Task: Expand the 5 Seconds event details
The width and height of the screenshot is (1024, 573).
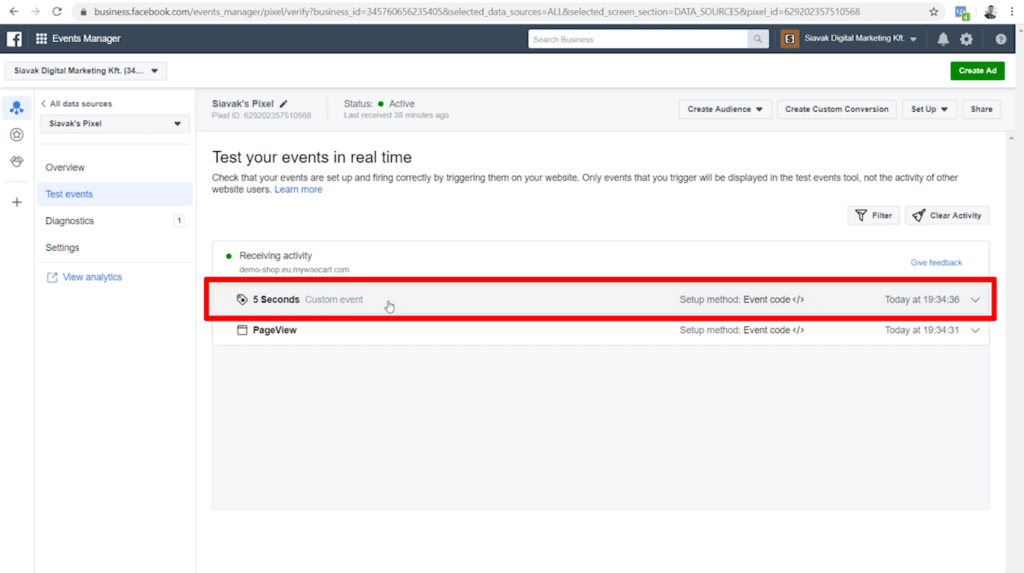Action: tap(975, 299)
